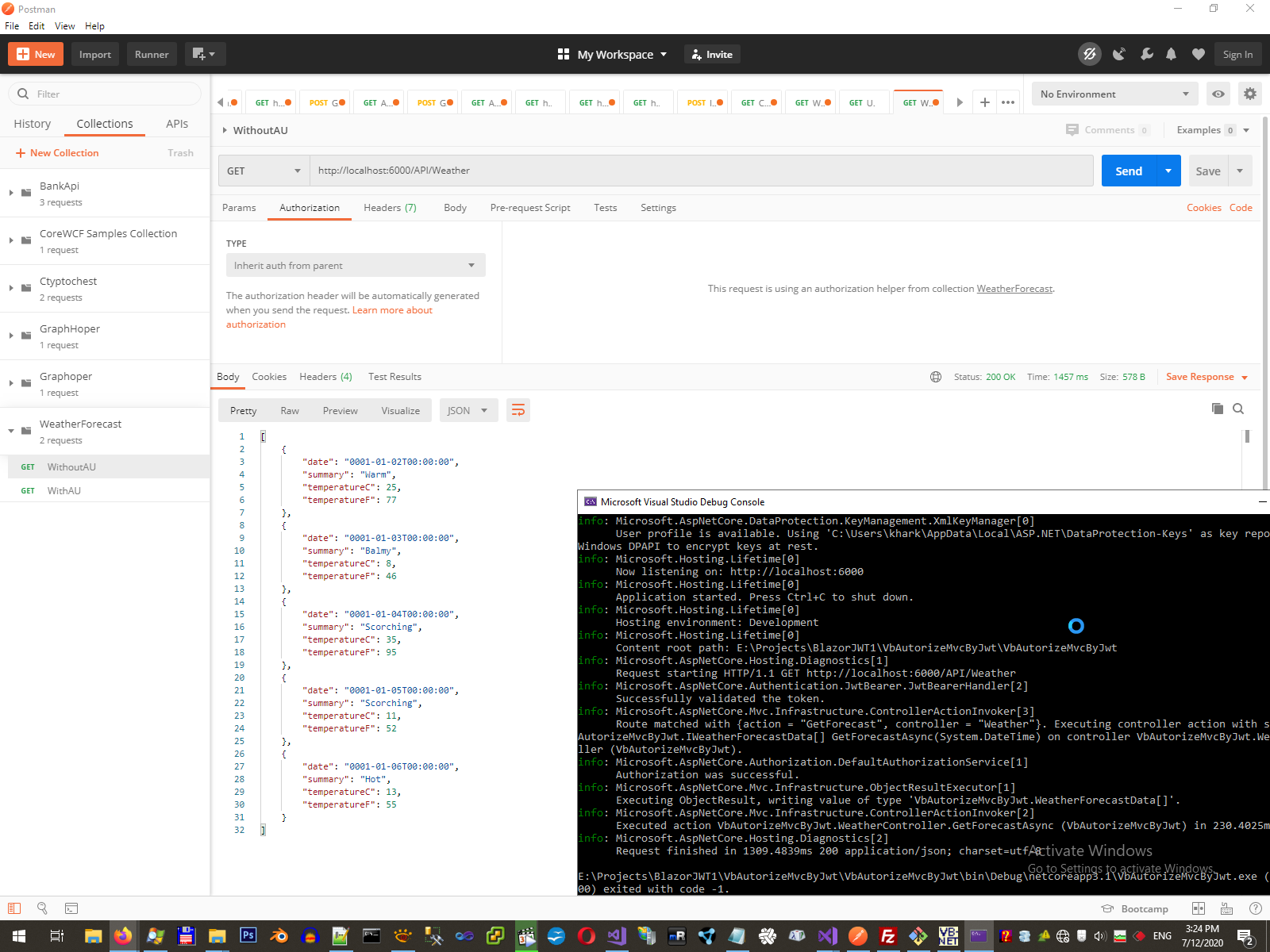The width and height of the screenshot is (1270, 952).
Task: Click the heart icon in header
Action: tap(1199, 54)
